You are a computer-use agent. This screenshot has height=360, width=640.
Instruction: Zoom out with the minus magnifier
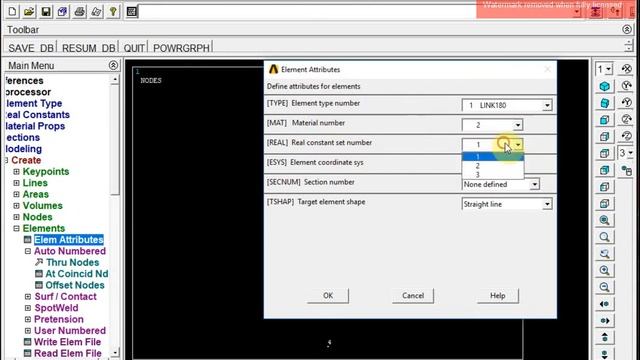click(604, 287)
